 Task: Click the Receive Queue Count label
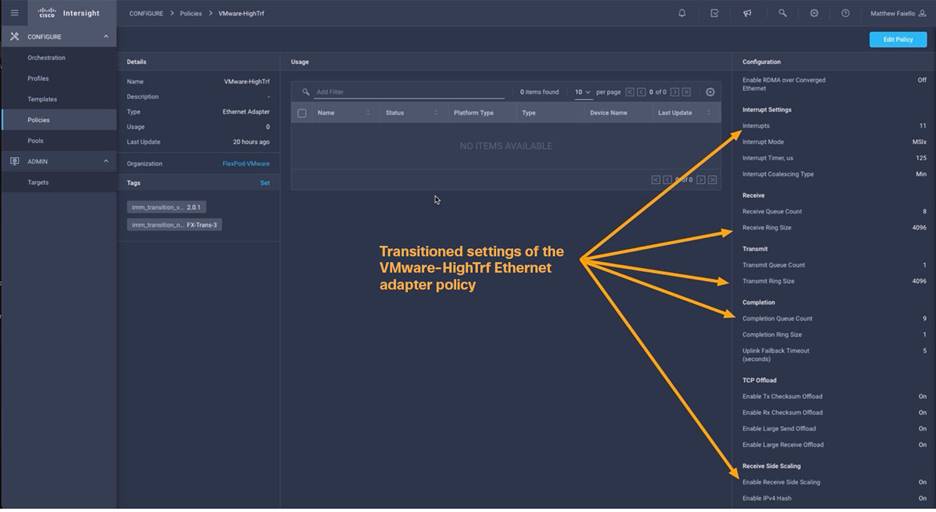point(772,211)
